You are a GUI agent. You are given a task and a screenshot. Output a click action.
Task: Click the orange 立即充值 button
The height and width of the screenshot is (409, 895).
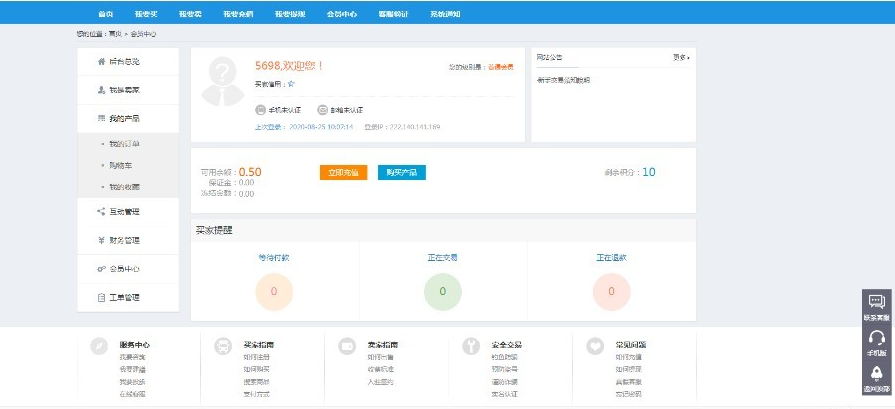coord(344,172)
